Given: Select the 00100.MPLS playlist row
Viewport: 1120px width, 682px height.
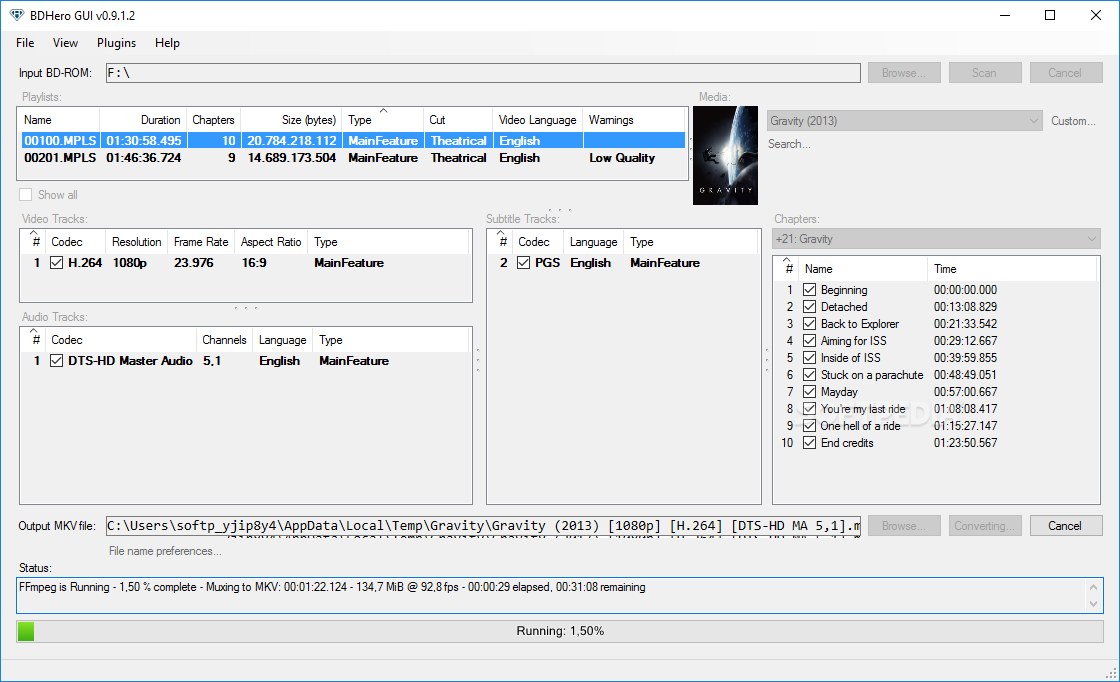Looking at the screenshot, I should point(353,141).
